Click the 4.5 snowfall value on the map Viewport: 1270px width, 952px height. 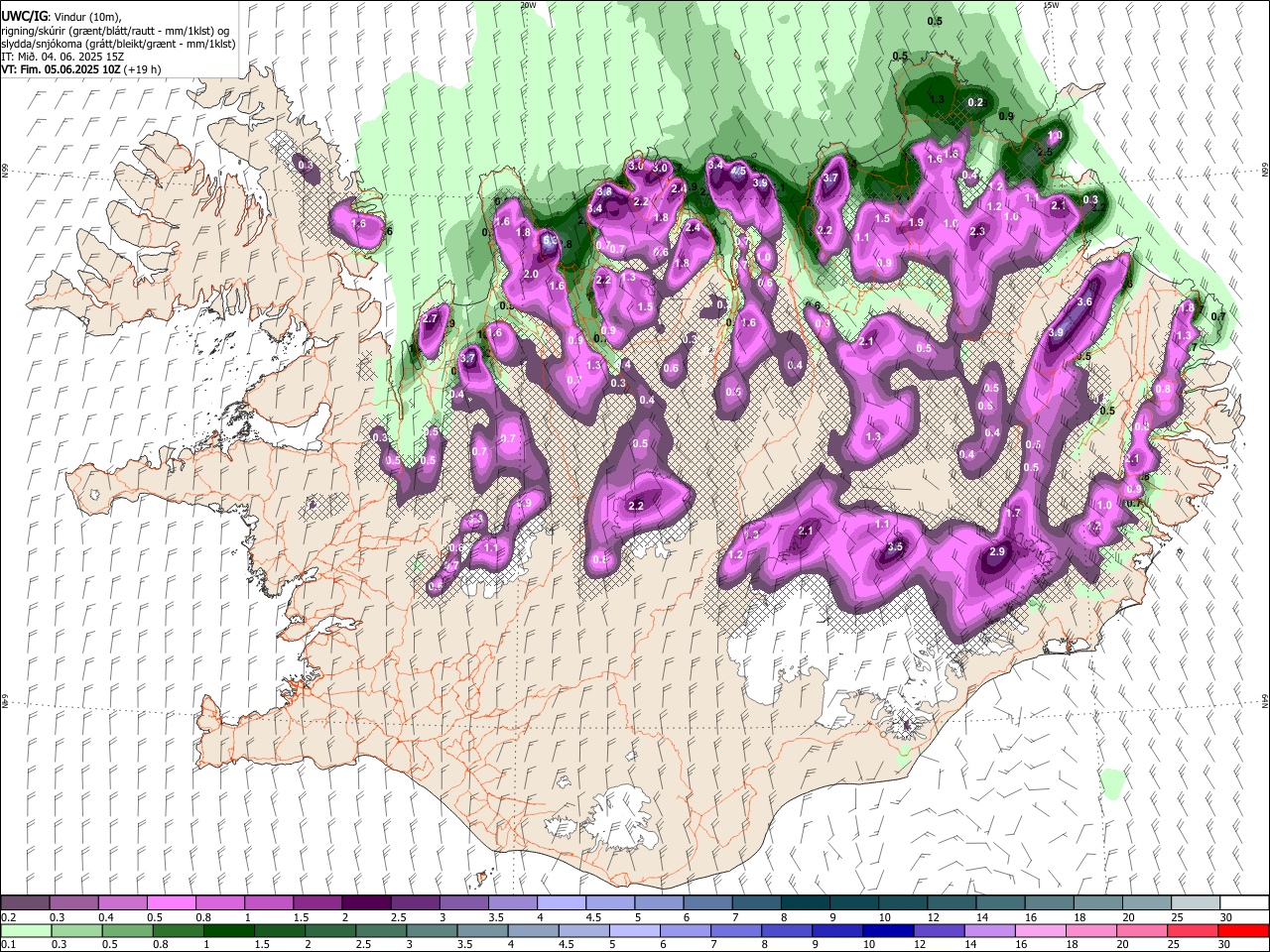(x=738, y=171)
